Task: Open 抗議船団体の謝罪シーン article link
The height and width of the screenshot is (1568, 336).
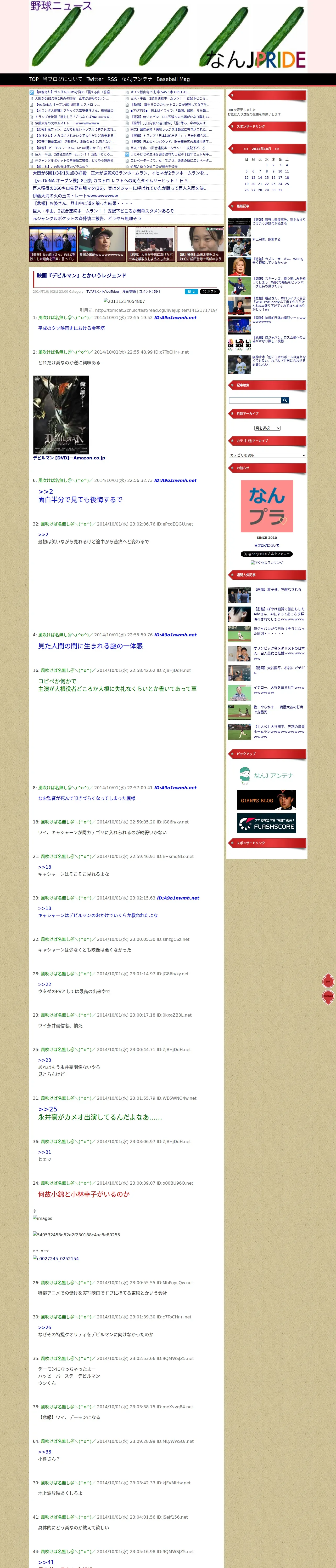Action: tap(279, 320)
